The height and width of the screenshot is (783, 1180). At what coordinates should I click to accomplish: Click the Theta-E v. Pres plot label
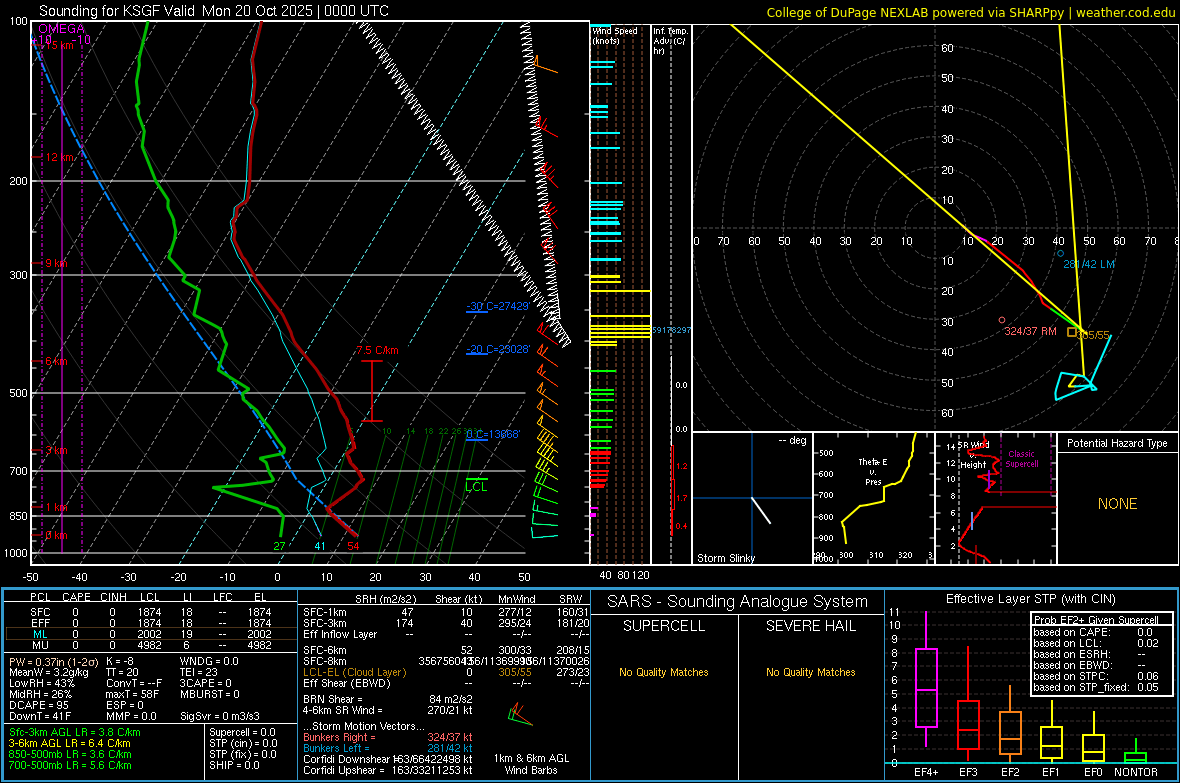tap(873, 472)
